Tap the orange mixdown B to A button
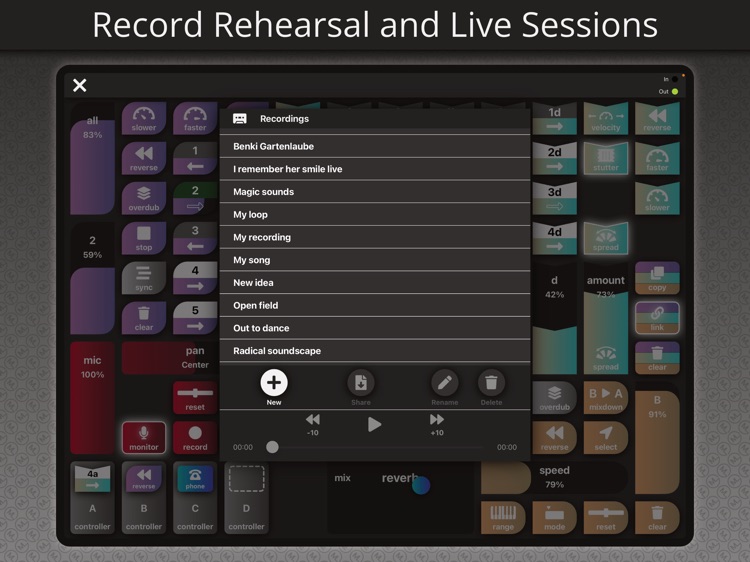750x562 pixels. point(606,397)
